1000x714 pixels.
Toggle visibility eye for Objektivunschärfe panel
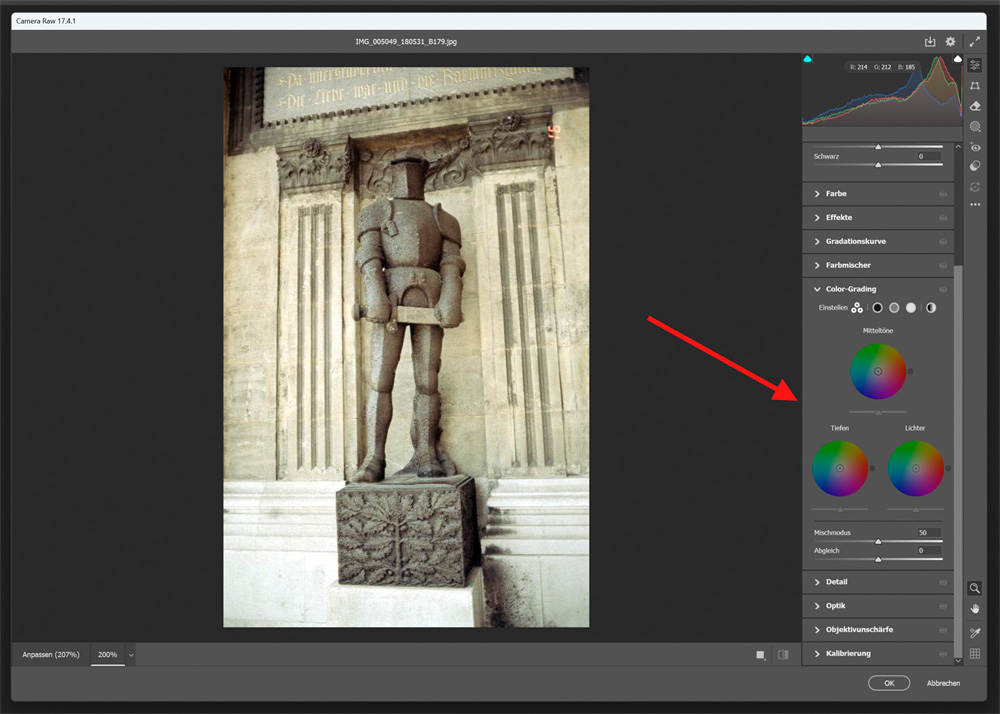tap(943, 630)
